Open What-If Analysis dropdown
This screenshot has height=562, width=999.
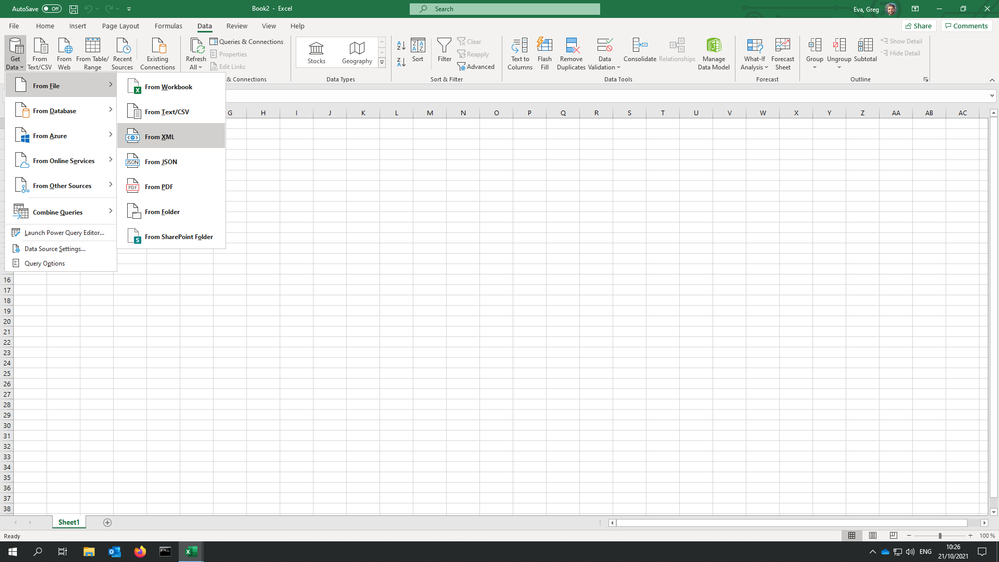point(754,63)
